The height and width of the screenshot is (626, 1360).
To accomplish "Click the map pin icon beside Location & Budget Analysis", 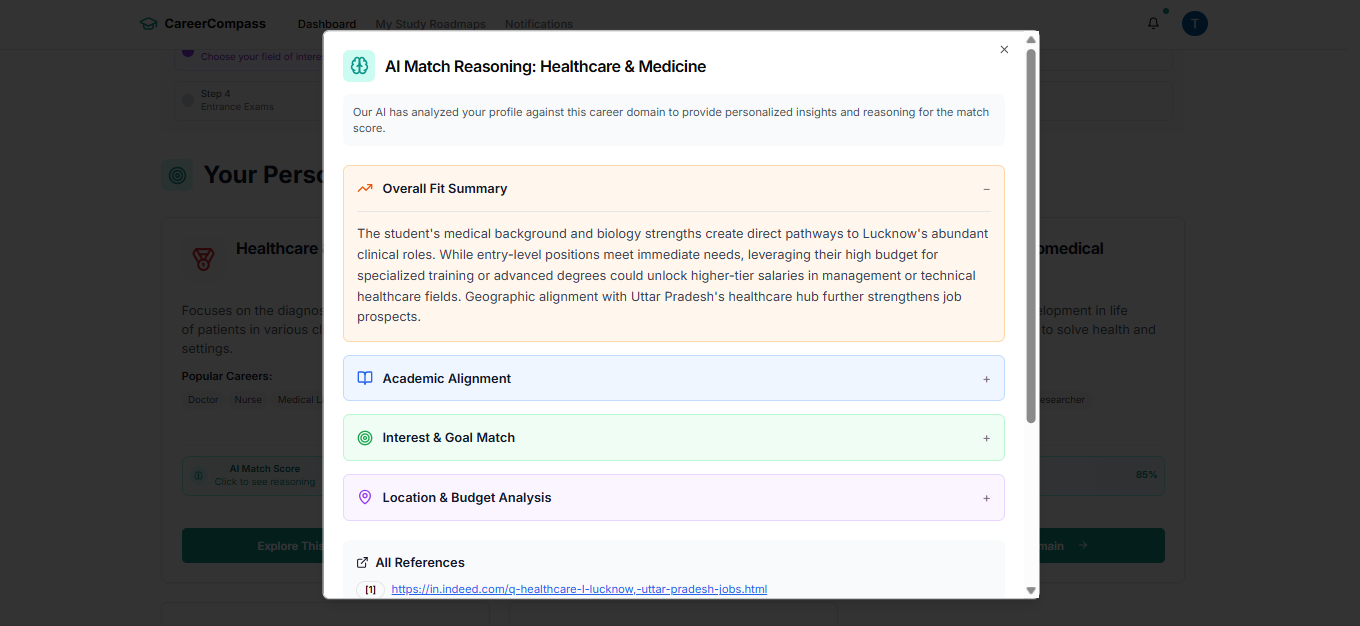I will click(x=365, y=497).
